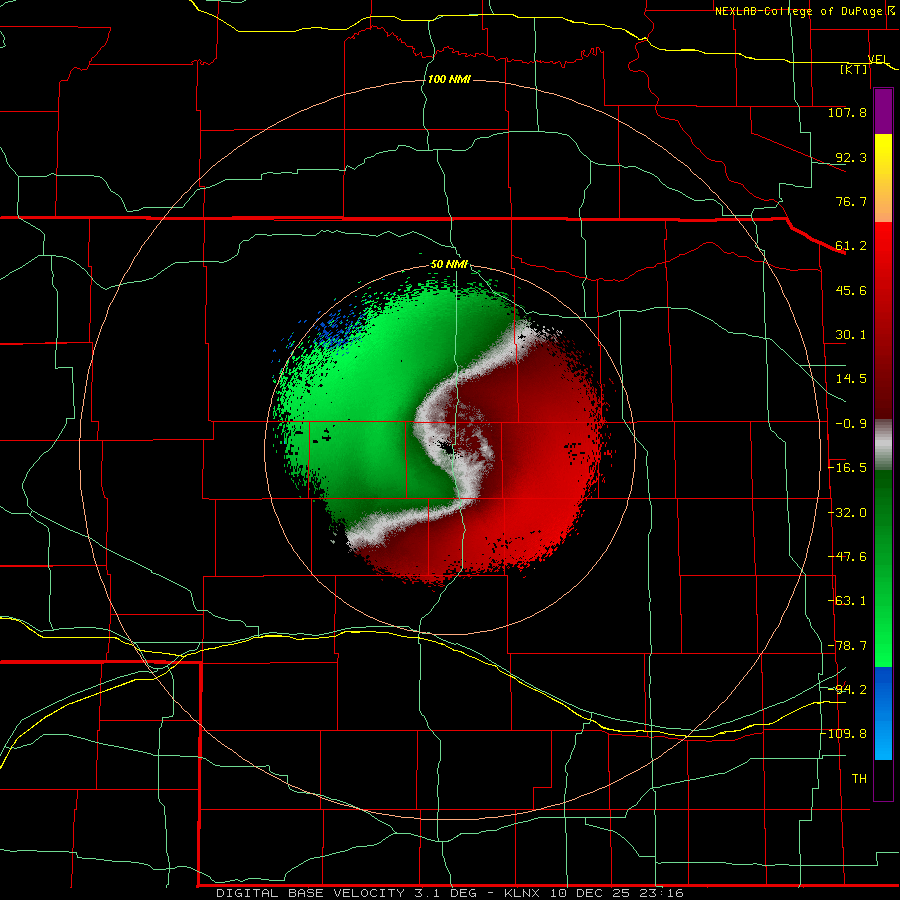Click the VEL legend title
This screenshot has height=900, width=900.
click(878, 59)
